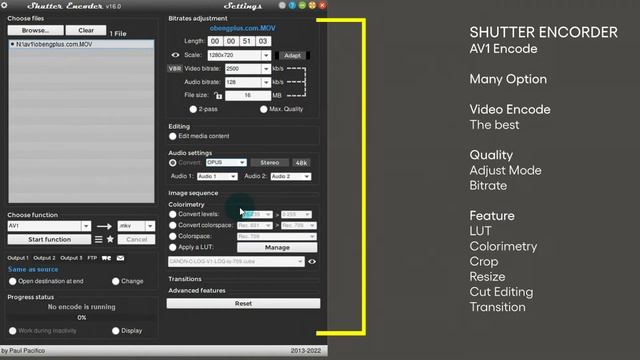Click the Length frames field 03
Viewport: 640px width, 360px height.
point(263,41)
